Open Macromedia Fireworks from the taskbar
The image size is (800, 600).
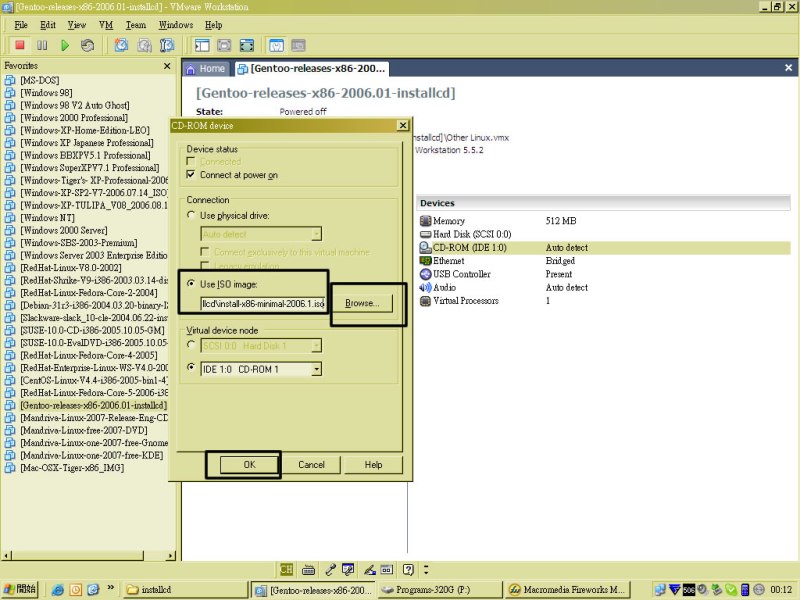[x=567, y=590]
